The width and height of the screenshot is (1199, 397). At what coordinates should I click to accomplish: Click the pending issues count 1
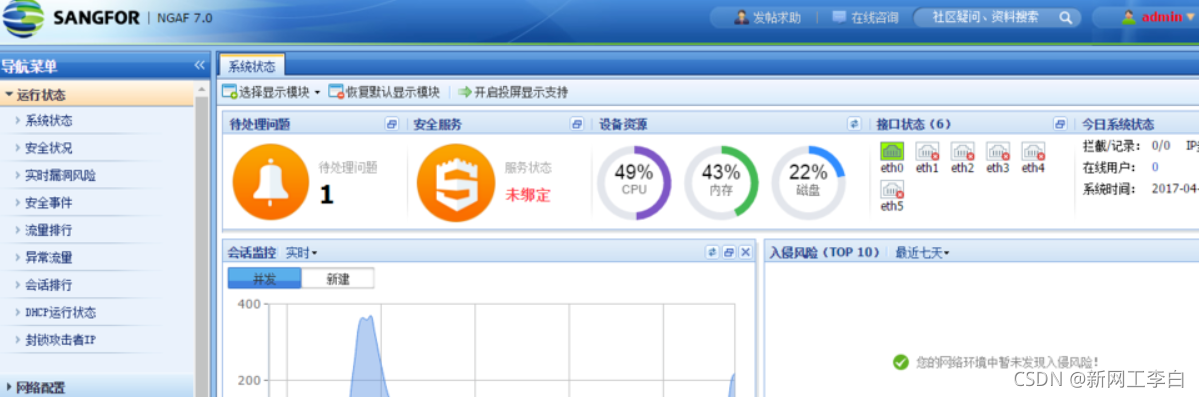tap(327, 195)
